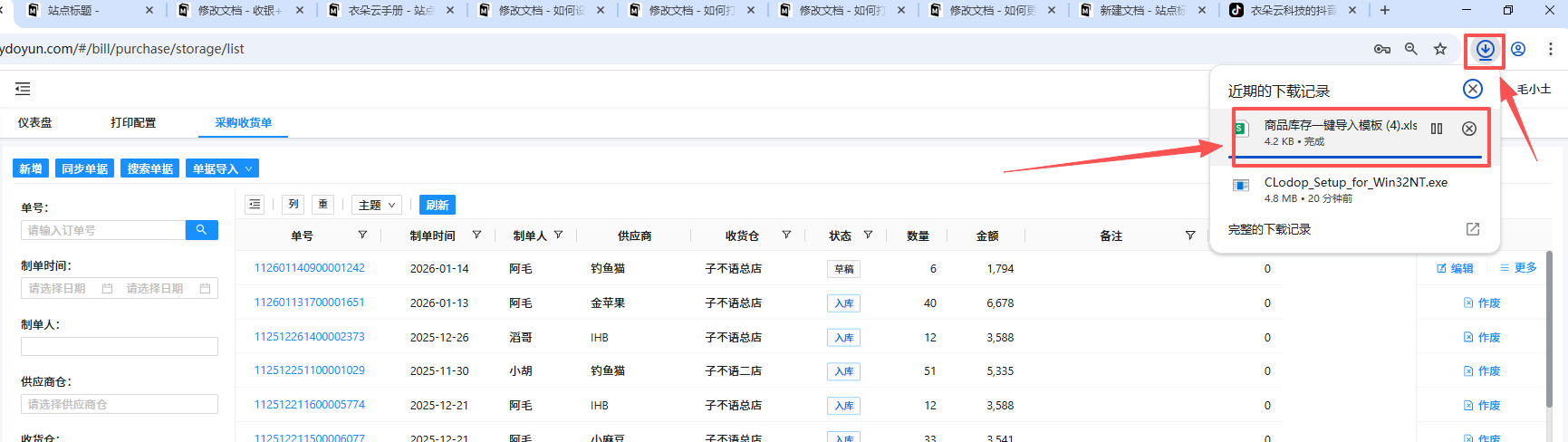The image size is (1568, 442).
Task: Filter the 状态 column
Action: point(868,235)
